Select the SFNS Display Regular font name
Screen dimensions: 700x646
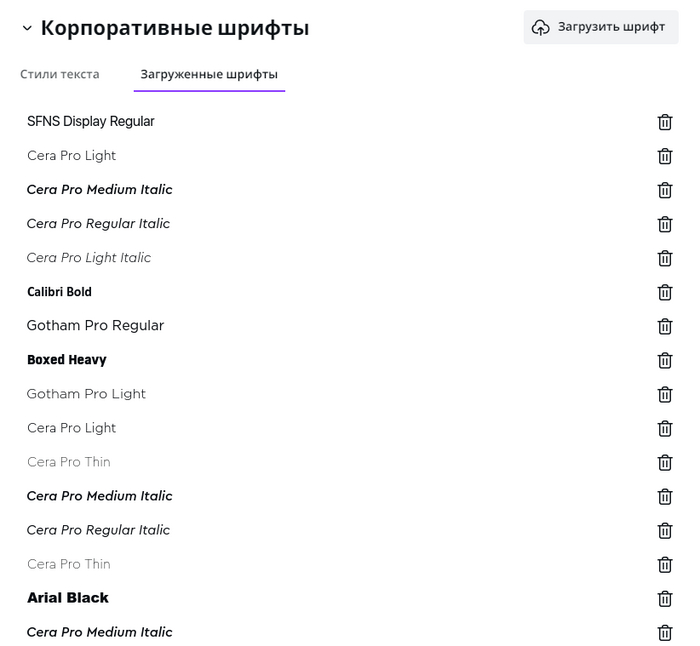(x=91, y=122)
